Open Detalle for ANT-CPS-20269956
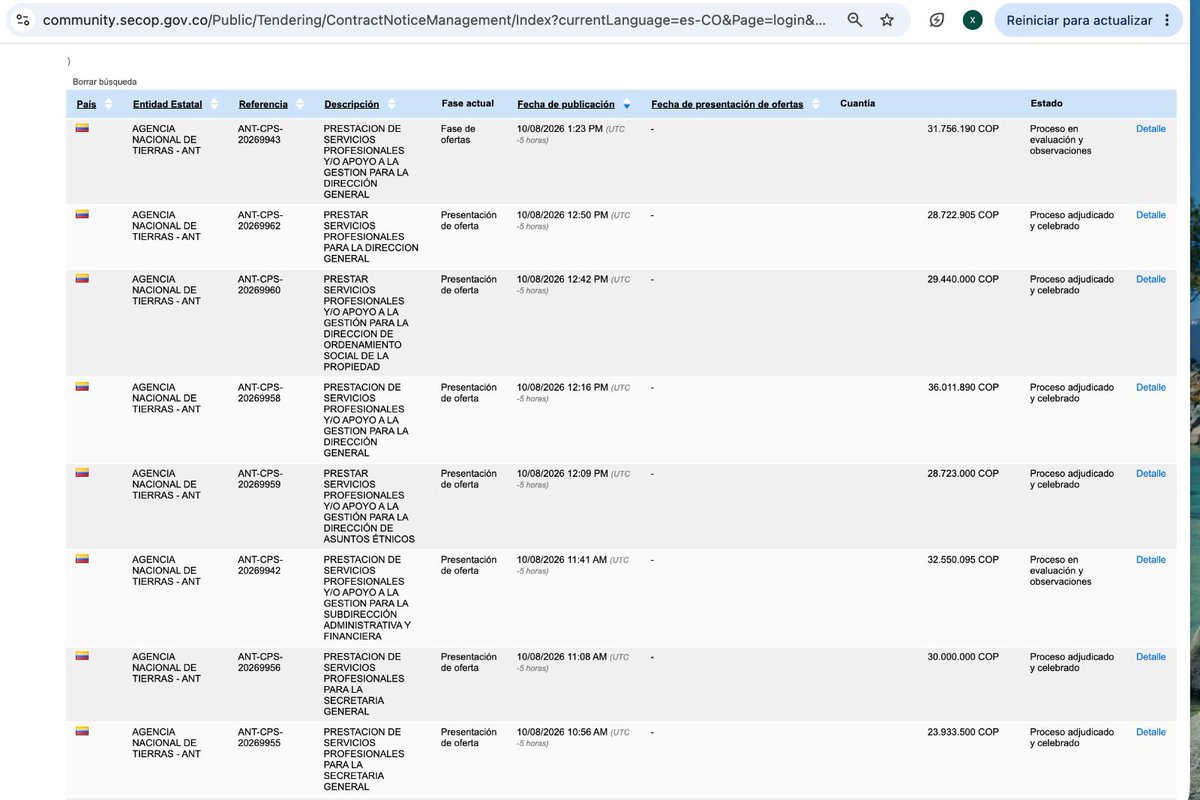The height and width of the screenshot is (800, 1200). point(1151,656)
